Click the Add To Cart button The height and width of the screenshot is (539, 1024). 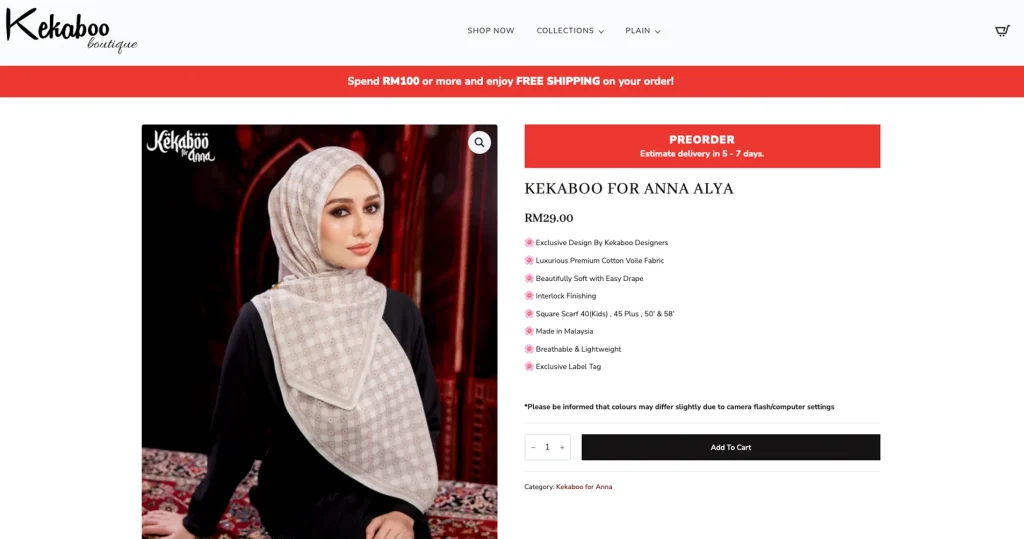point(731,448)
